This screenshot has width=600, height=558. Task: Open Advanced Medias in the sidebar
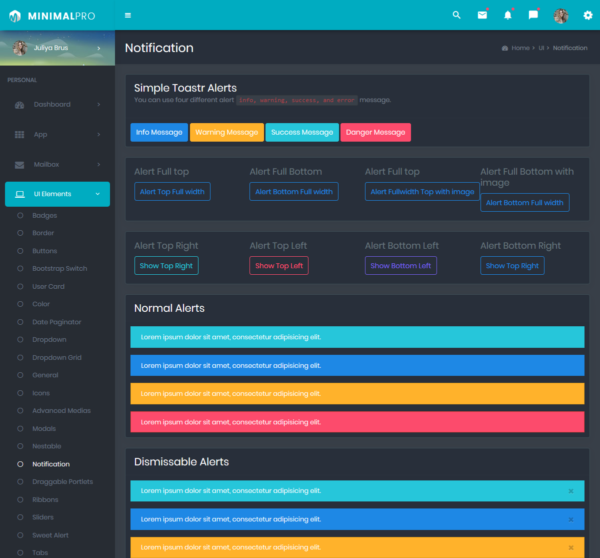point(61,411)
